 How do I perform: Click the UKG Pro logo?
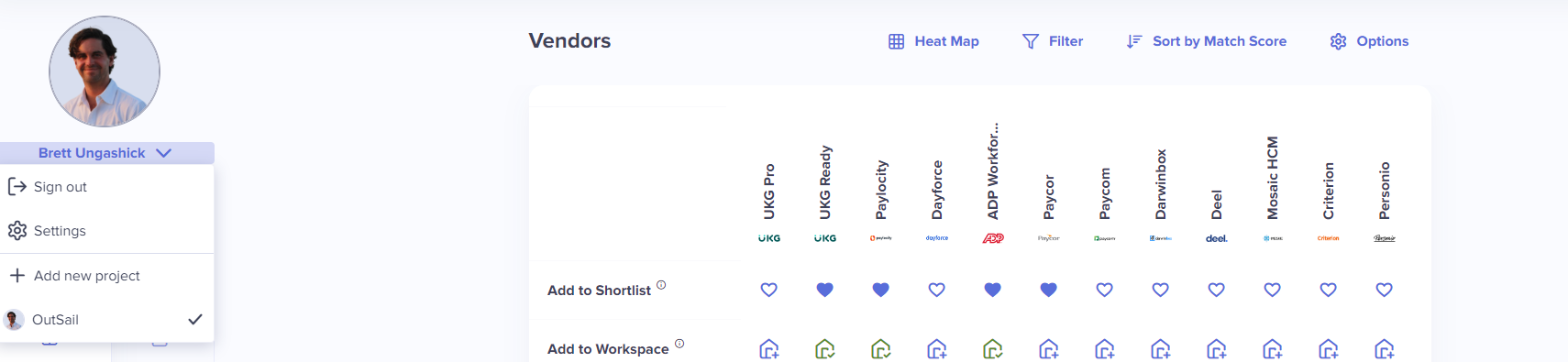pos(769,238)
